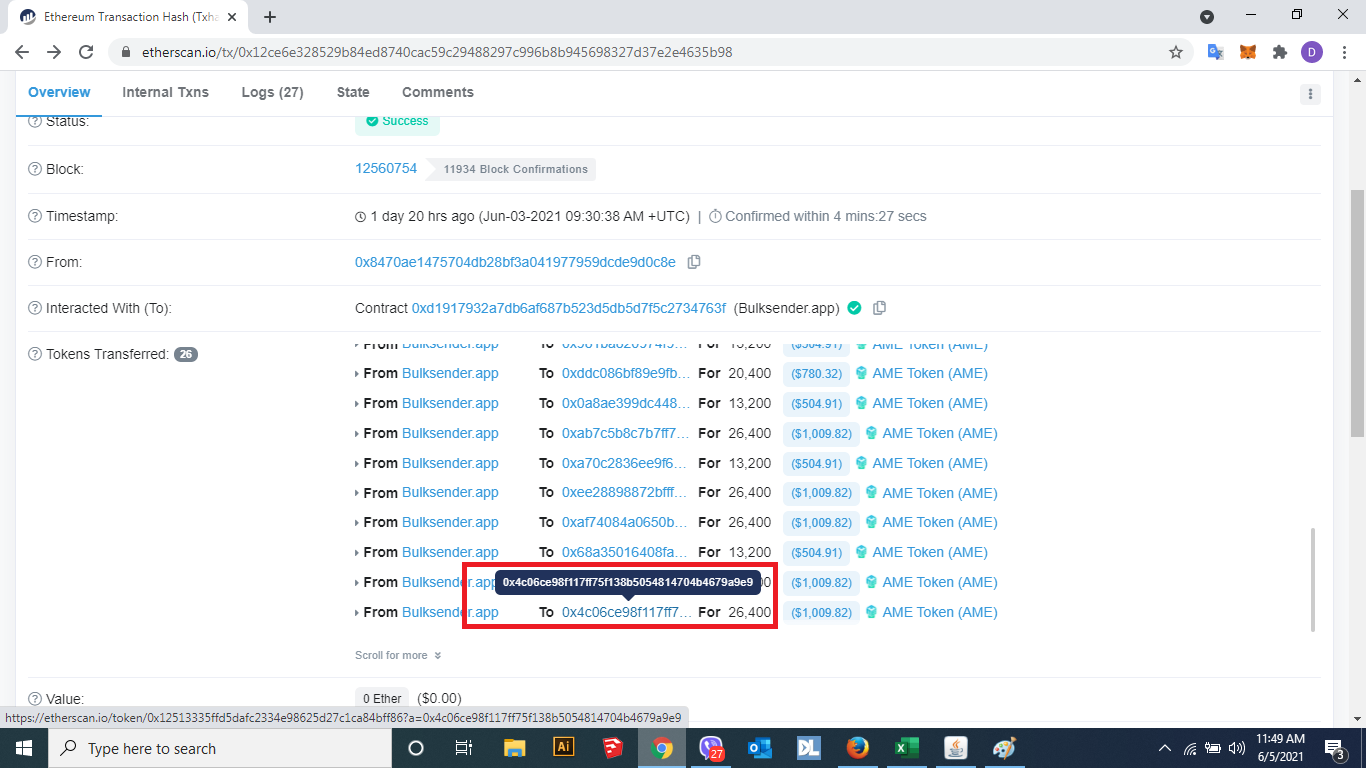Expand transfer row to 0xddc086bf89e9fb
Screen dimensions: 1366x768
(357, 374)
